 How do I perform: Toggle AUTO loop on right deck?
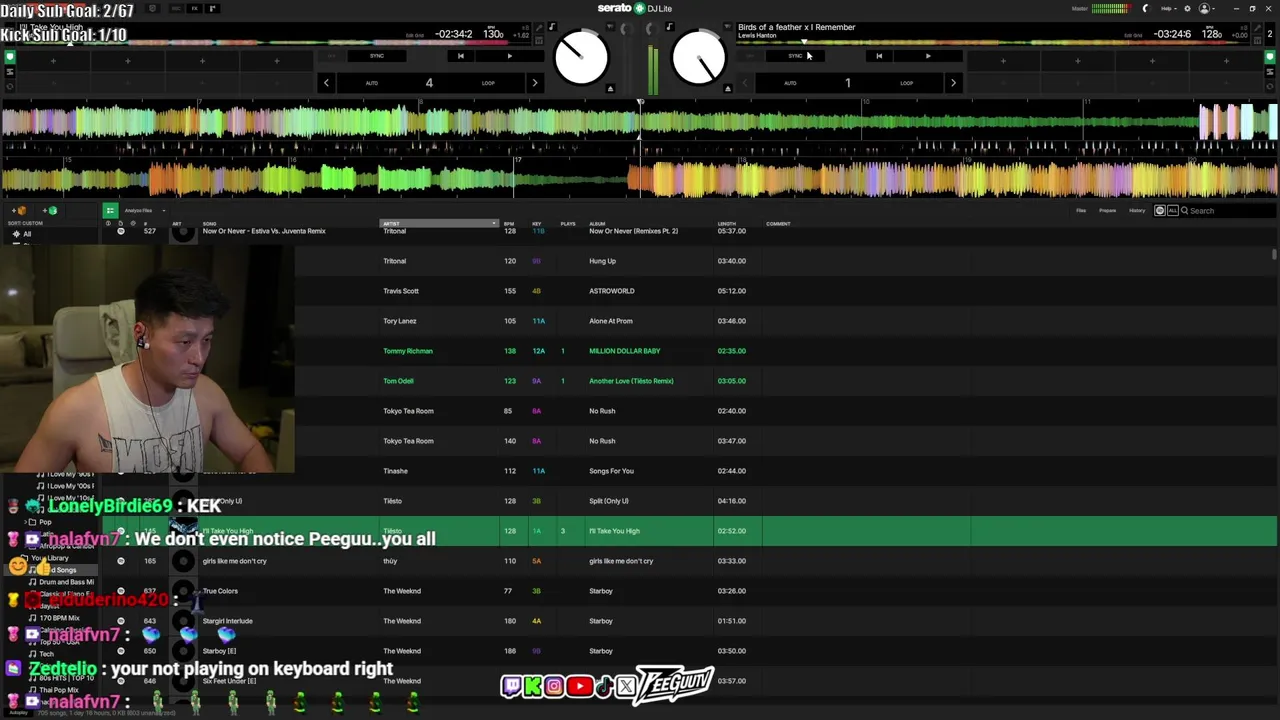click(790, 83)
